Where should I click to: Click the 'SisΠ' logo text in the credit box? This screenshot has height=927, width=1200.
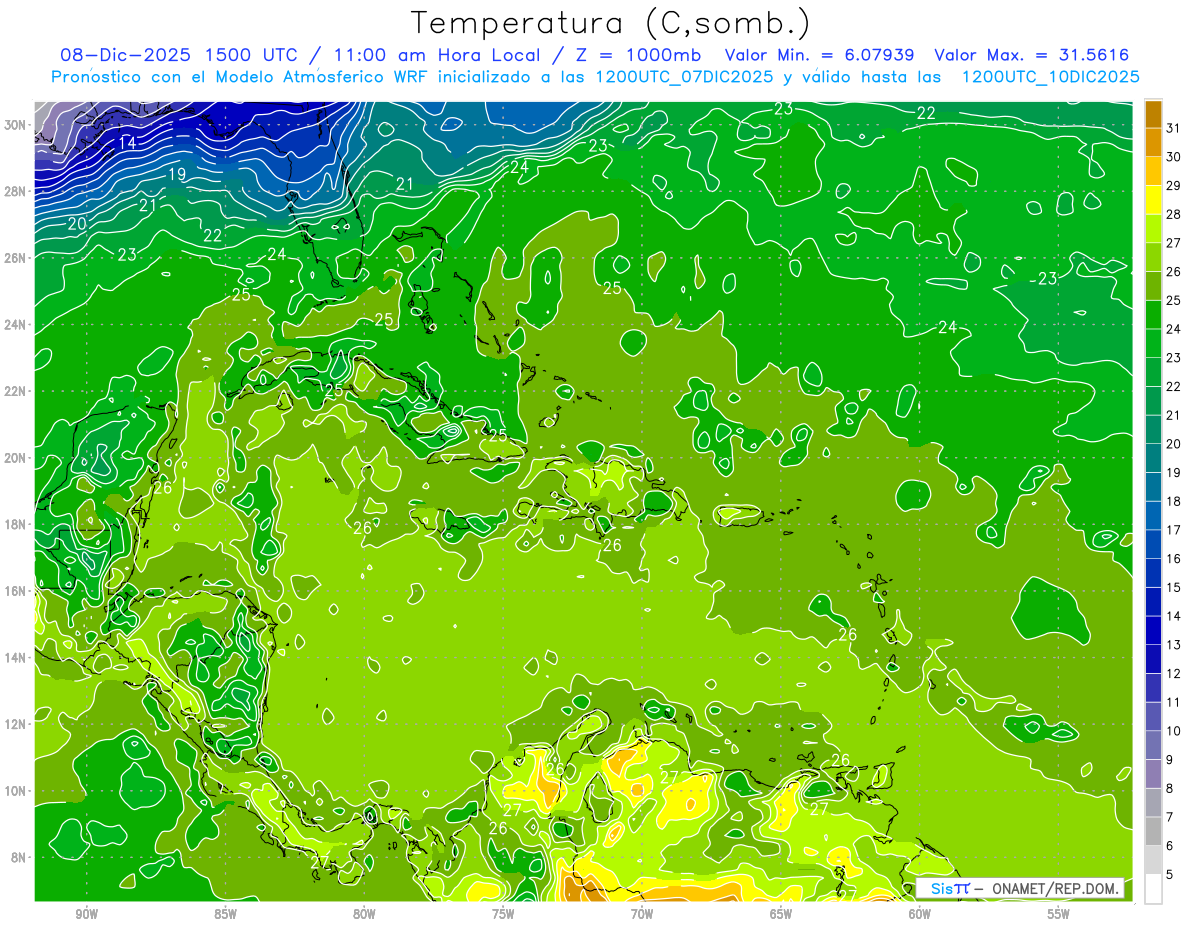click(950, 889)
